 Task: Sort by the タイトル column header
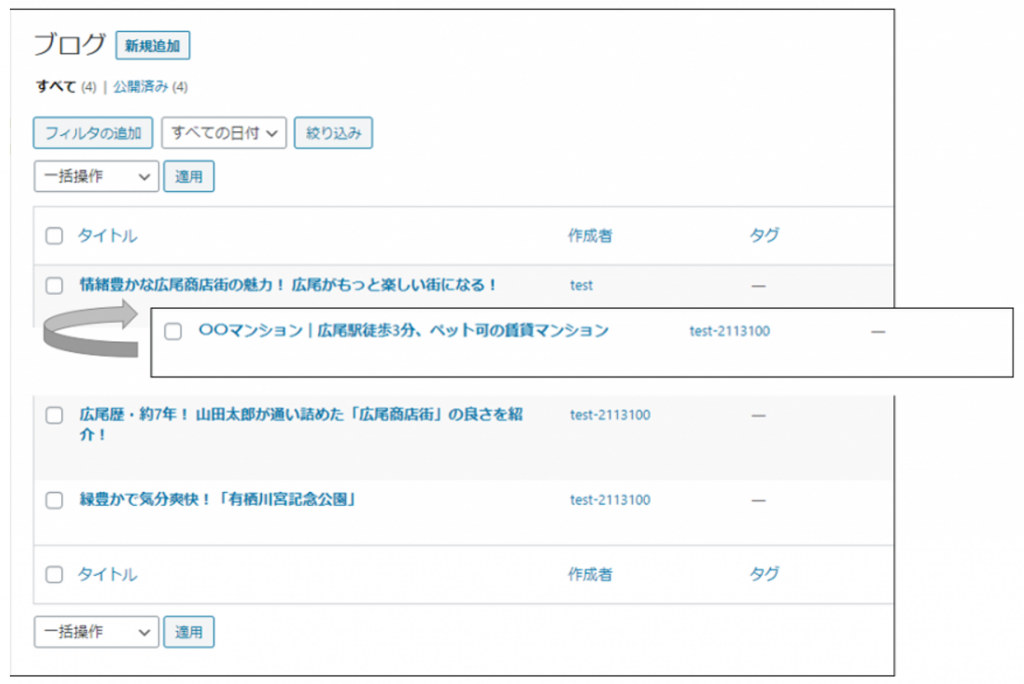click(x=108, y=236)
